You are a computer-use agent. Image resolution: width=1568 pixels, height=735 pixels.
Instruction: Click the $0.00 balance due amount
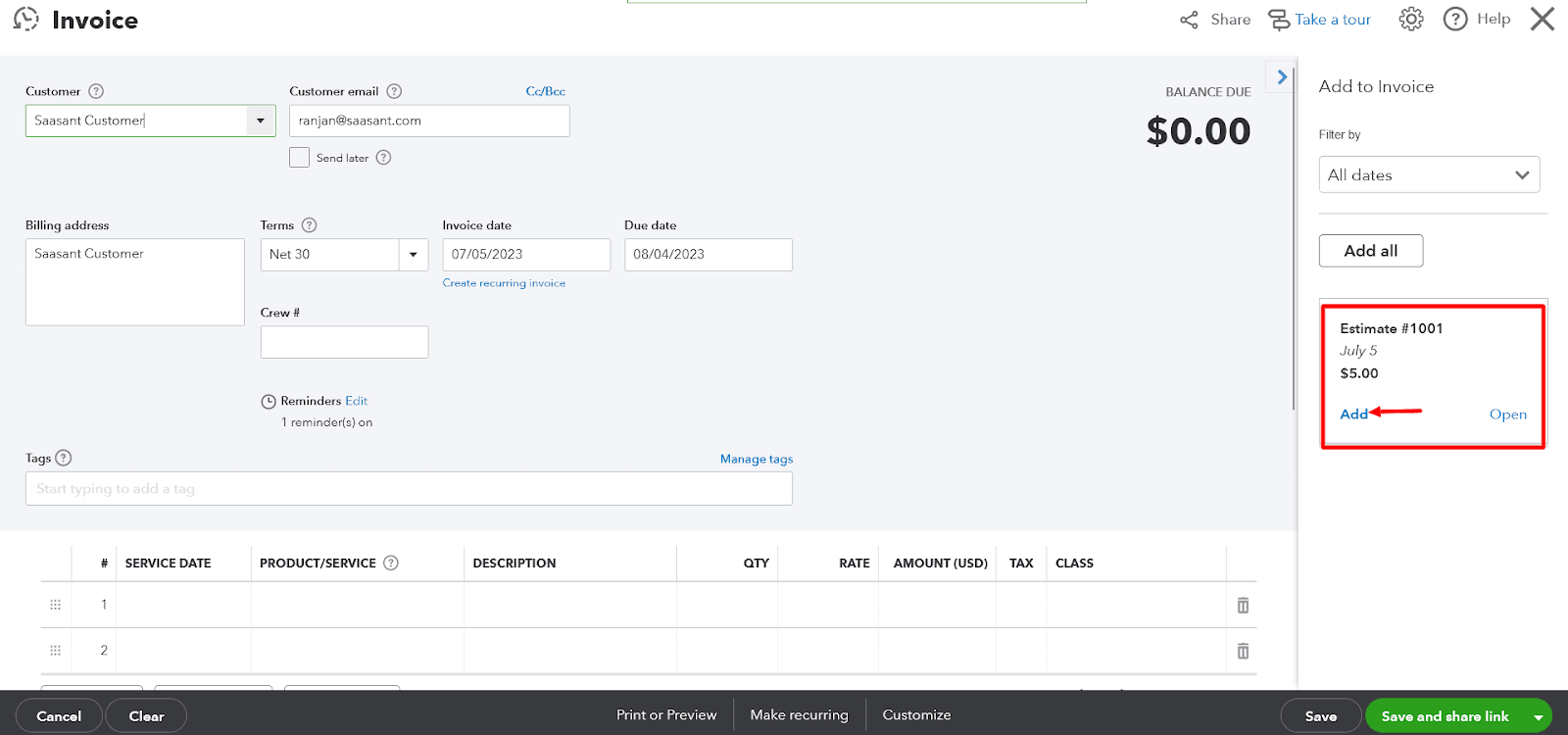1199,131
